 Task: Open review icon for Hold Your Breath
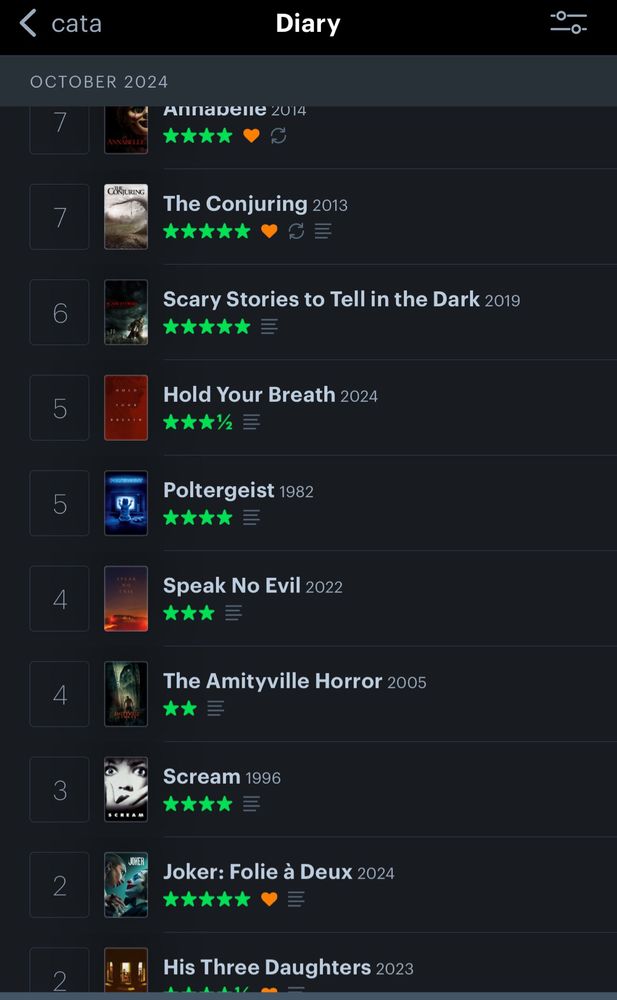coord(251,422)
